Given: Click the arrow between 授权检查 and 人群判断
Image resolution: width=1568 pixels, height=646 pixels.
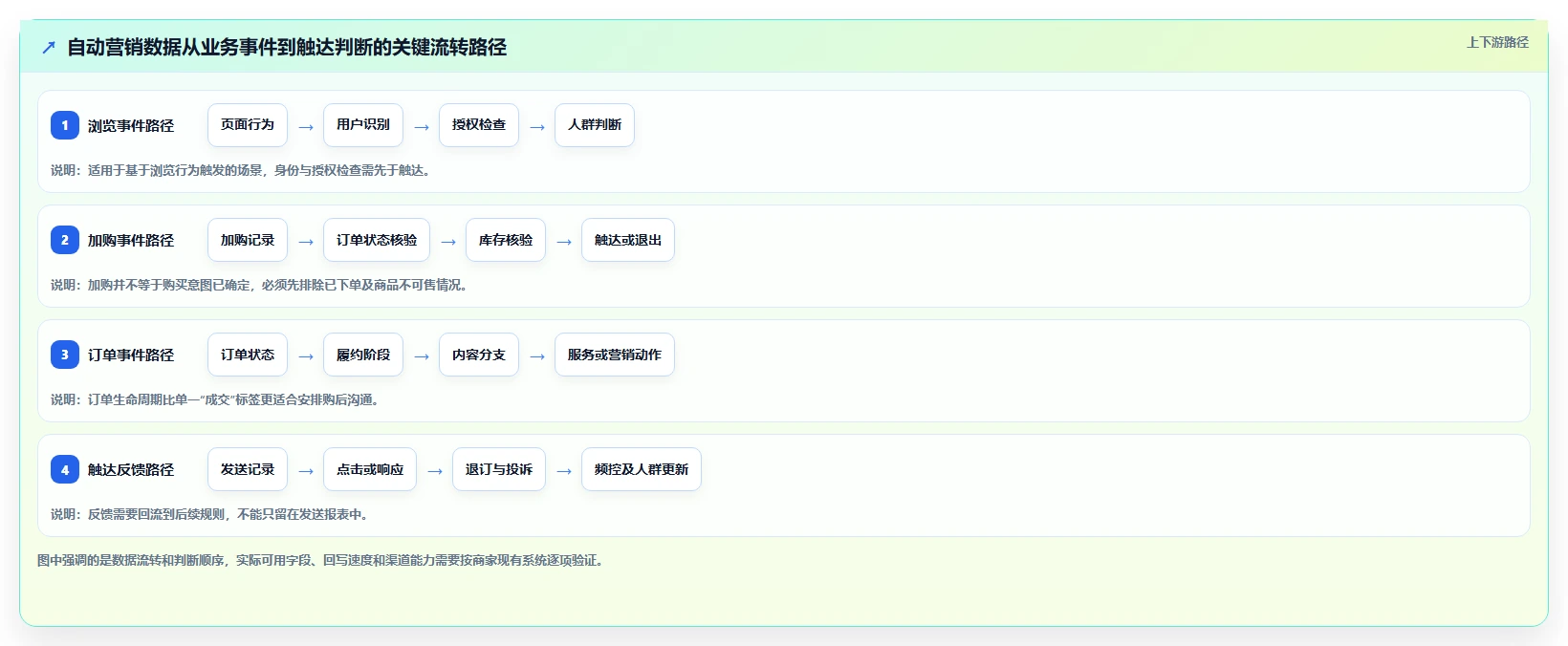Looking at the screenshot, I should tap(537, 127).
